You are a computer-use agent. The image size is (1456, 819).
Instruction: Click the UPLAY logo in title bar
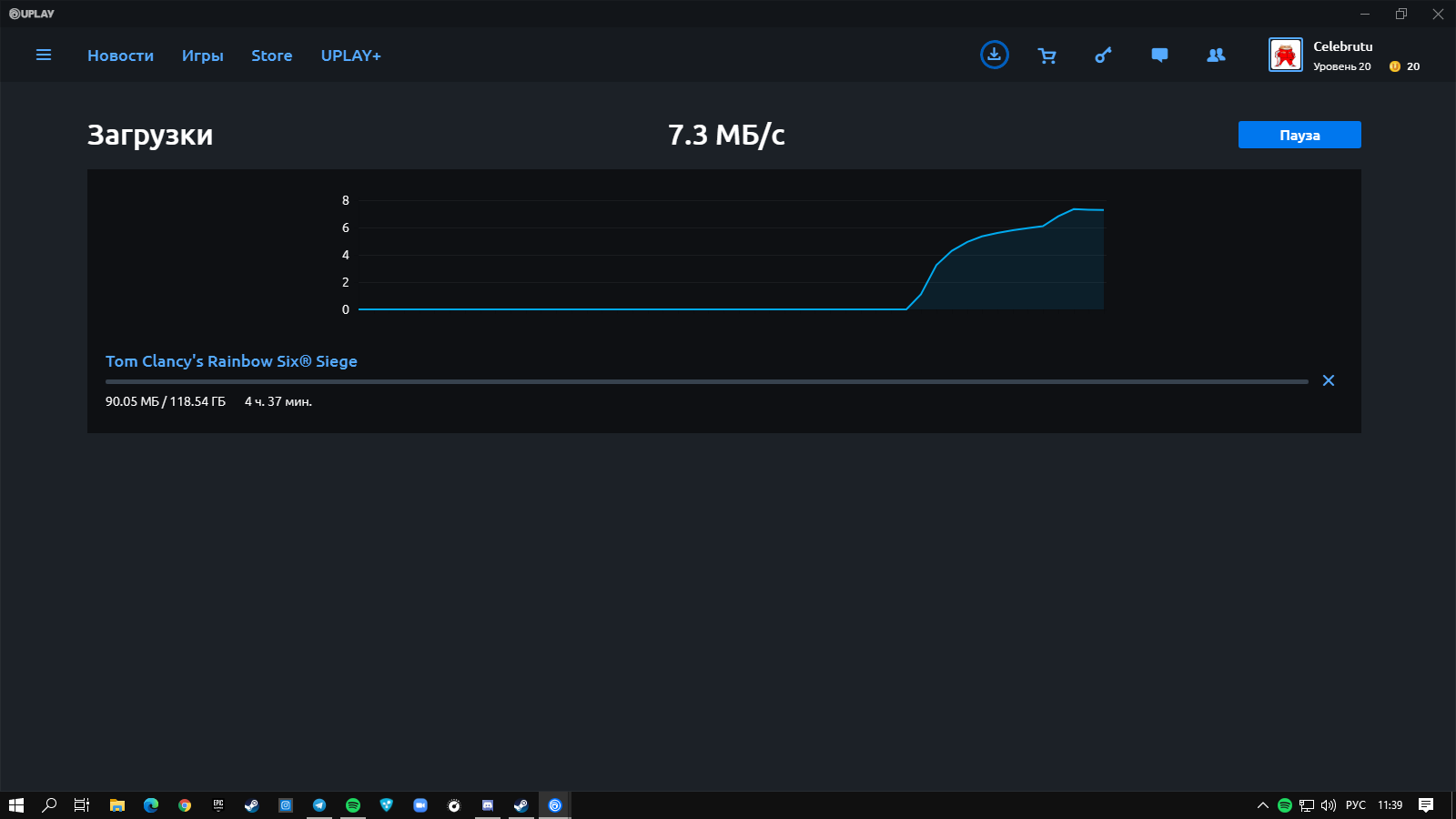pyautogui.click(x=32, y=14)
